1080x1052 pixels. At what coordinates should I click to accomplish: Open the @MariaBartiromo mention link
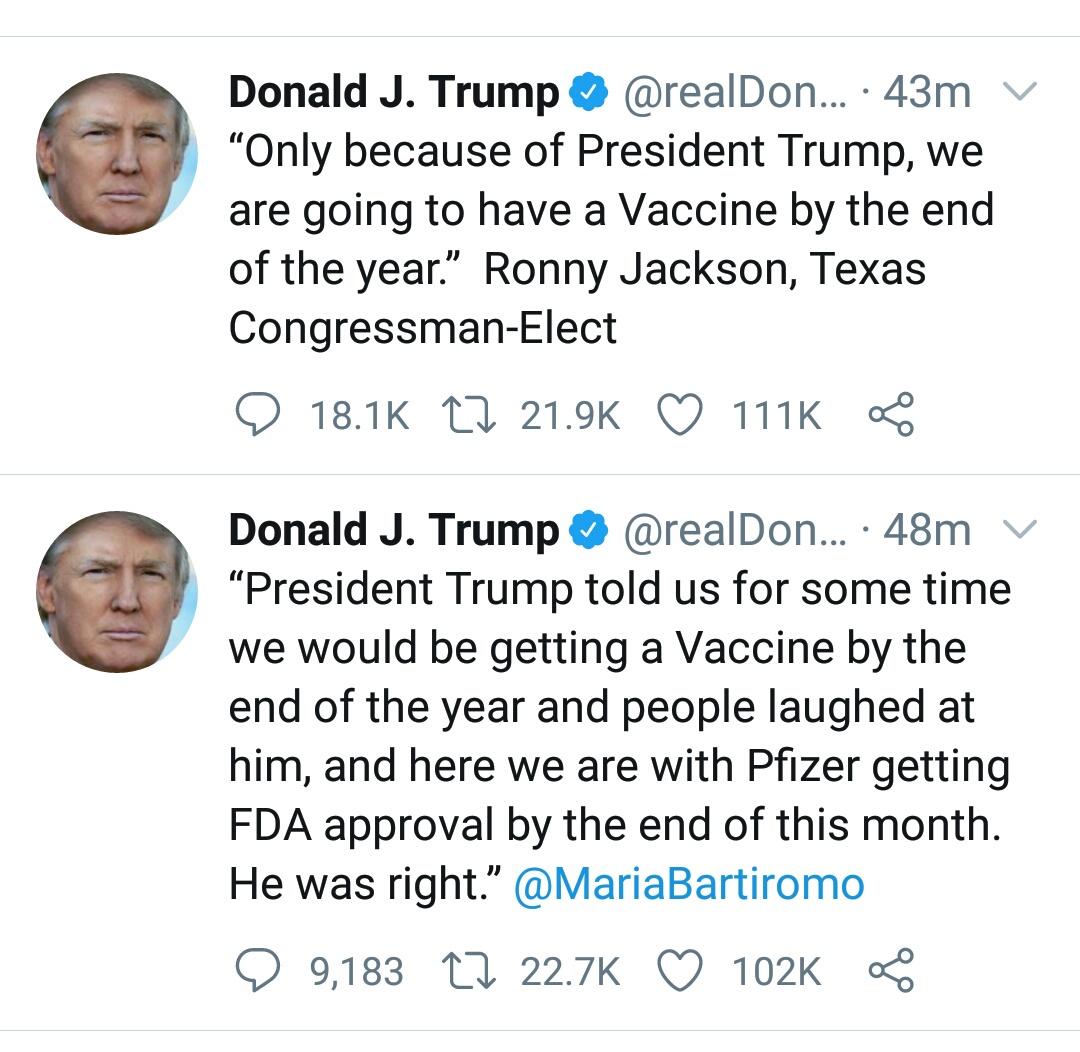click(x=689, y=884)
